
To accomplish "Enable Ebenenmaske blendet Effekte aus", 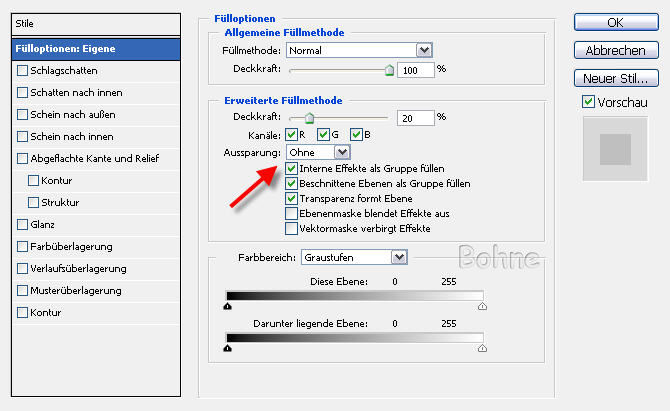I will [x=292, y=213].
